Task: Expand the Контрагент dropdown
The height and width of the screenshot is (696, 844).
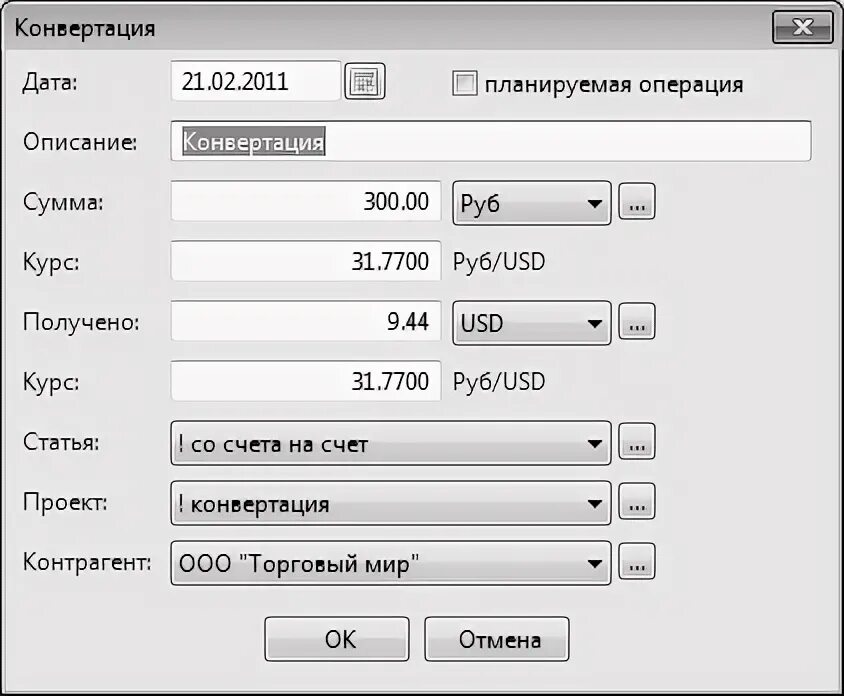Action: [391, 563]
